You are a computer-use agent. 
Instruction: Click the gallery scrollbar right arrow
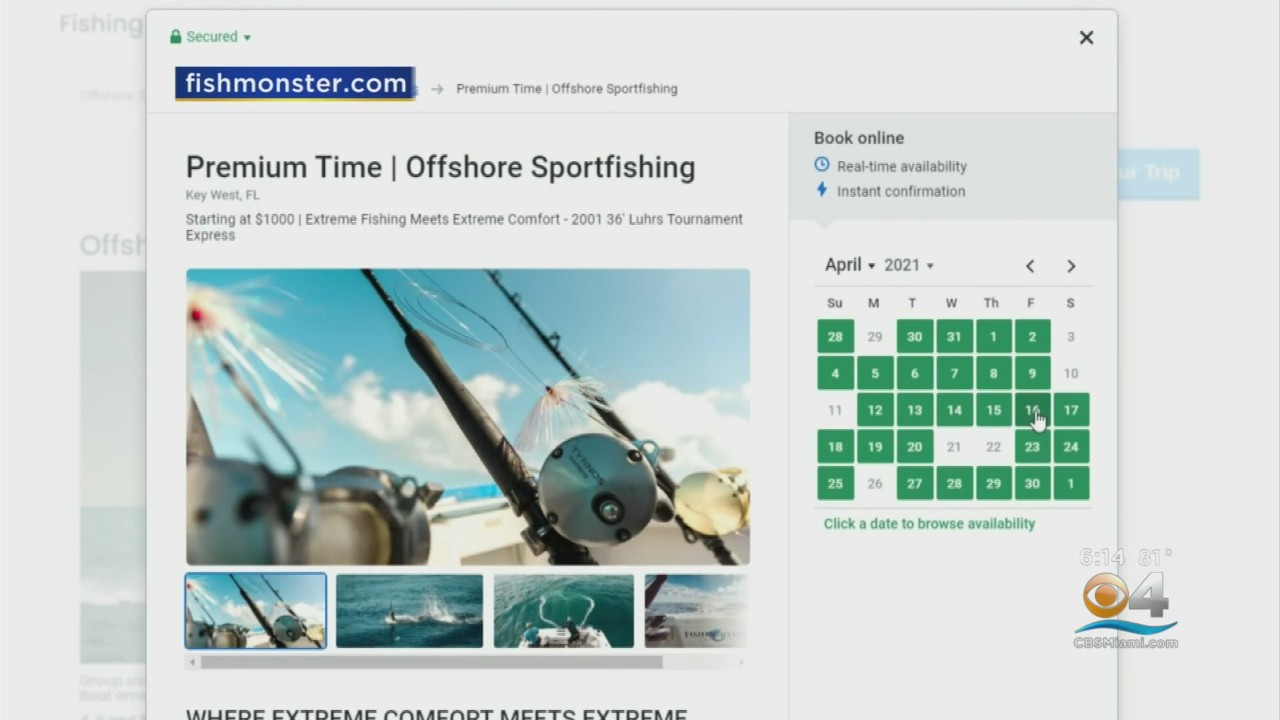pos(741,662)
